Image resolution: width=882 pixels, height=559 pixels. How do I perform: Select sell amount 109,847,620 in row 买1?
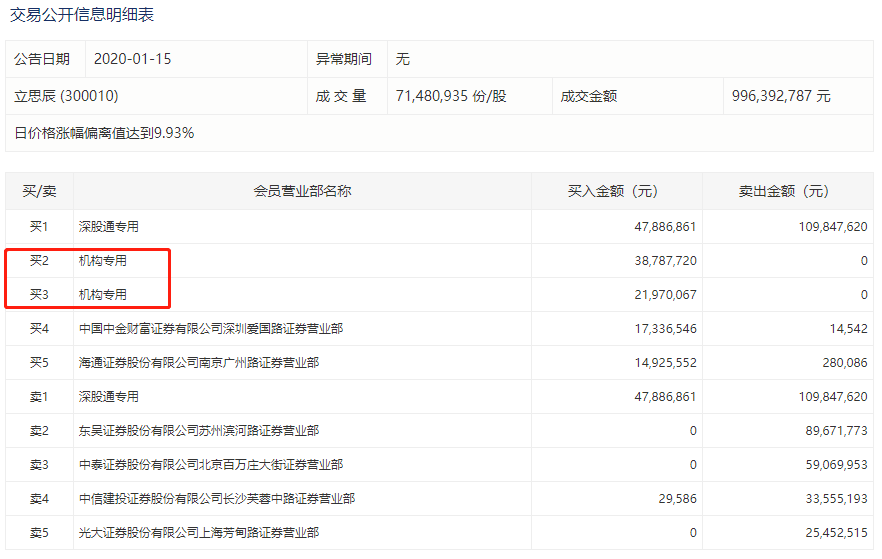coord(833,227)
